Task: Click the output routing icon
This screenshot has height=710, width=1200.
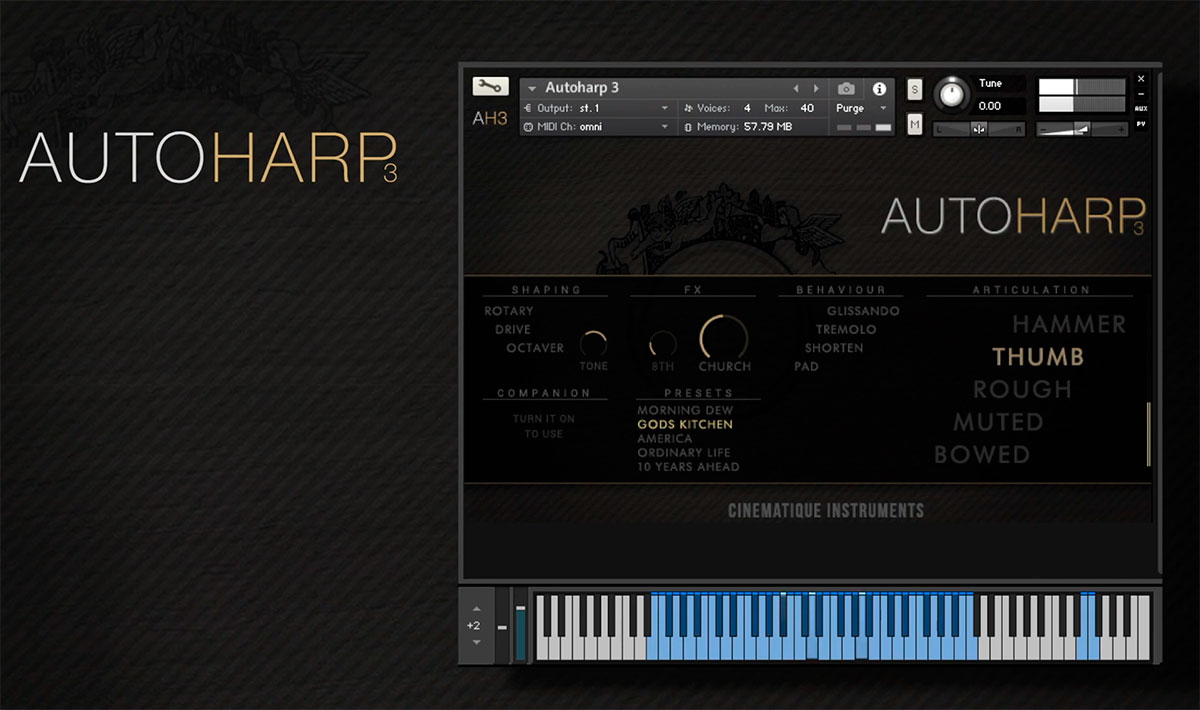Action: pos(527,108)
